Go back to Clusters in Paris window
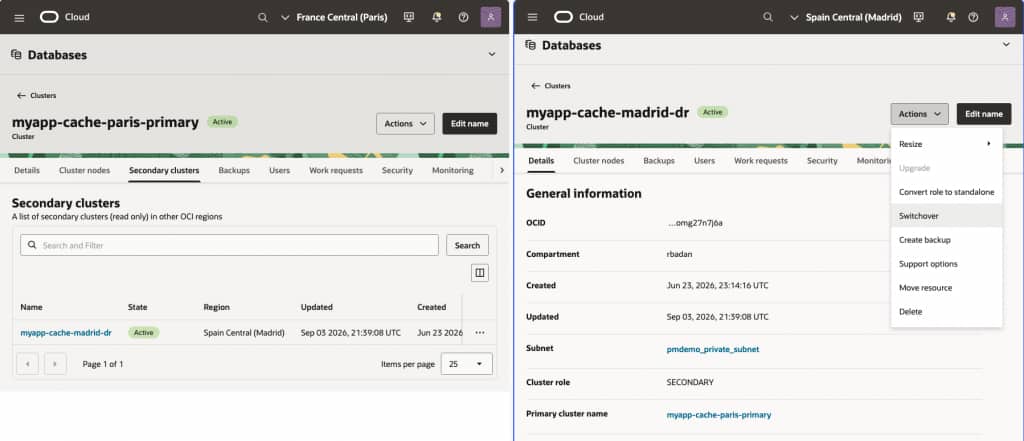 (x=37, y=95)
